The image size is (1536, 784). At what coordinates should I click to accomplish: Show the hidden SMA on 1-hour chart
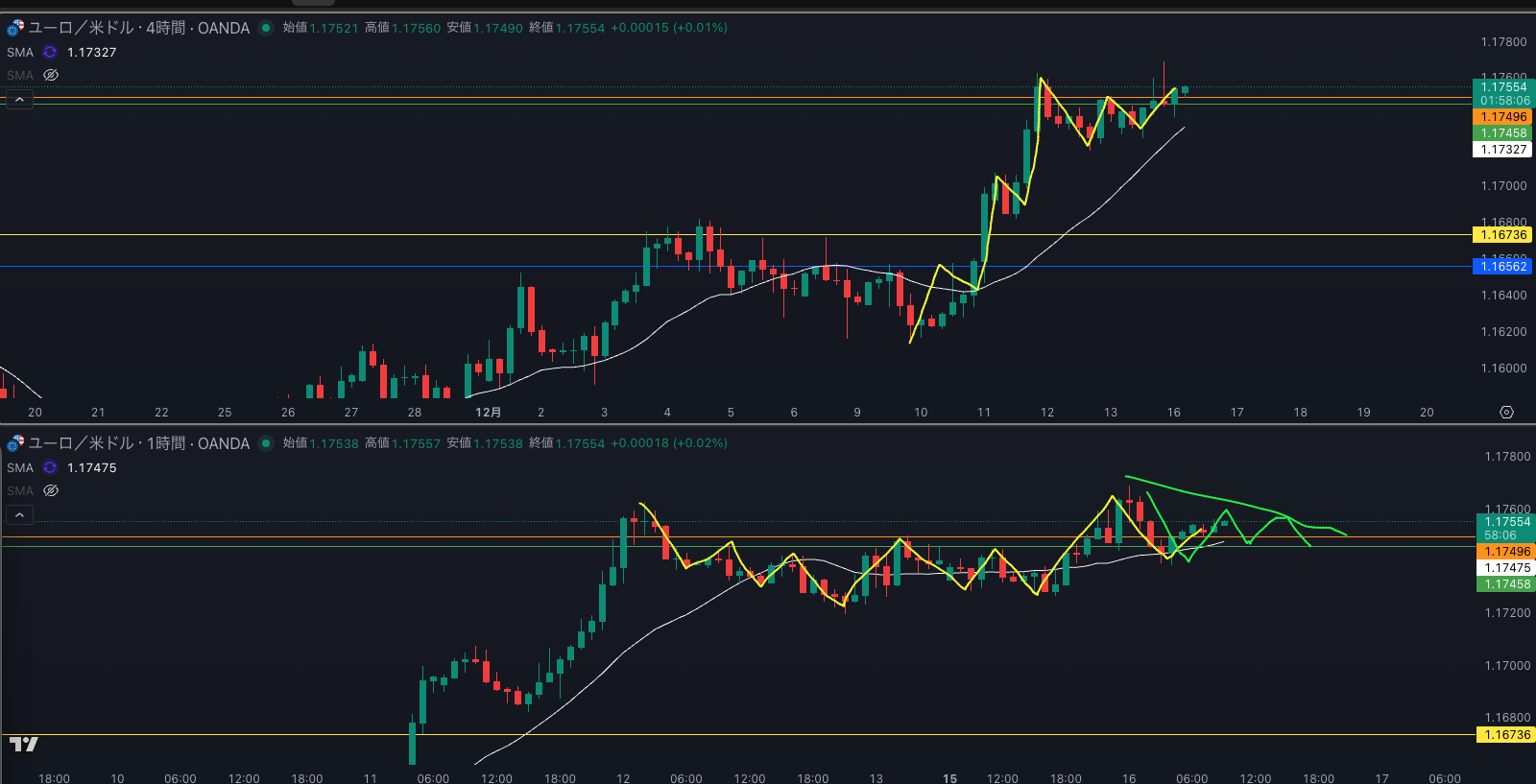coord(51,490)
